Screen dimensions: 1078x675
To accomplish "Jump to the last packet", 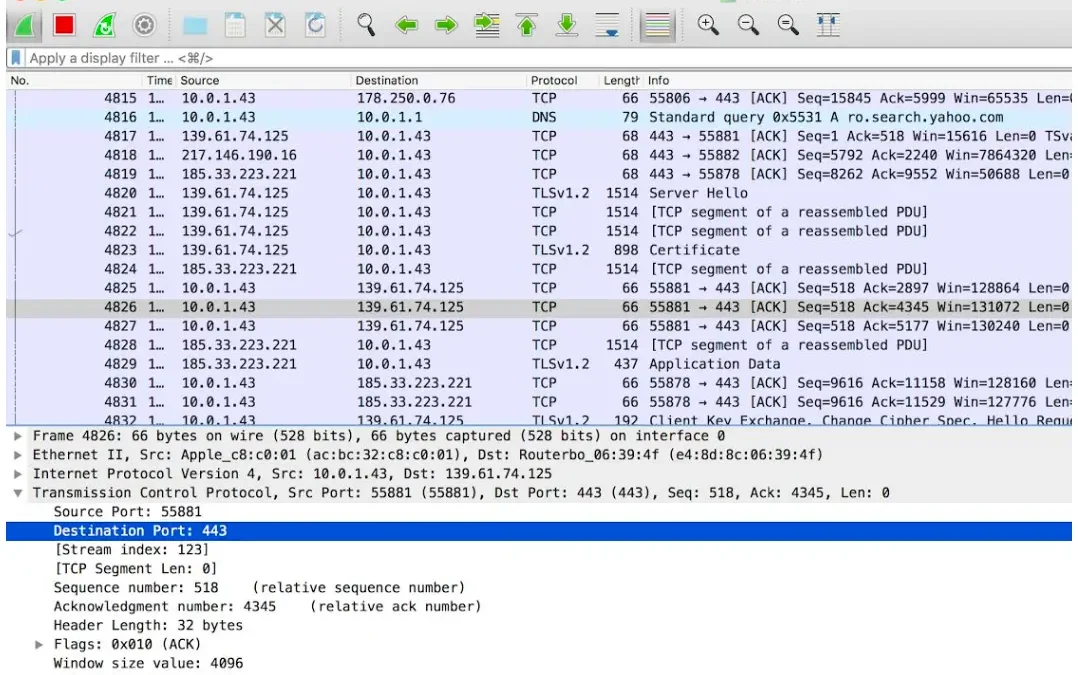I will pos(567,25).
